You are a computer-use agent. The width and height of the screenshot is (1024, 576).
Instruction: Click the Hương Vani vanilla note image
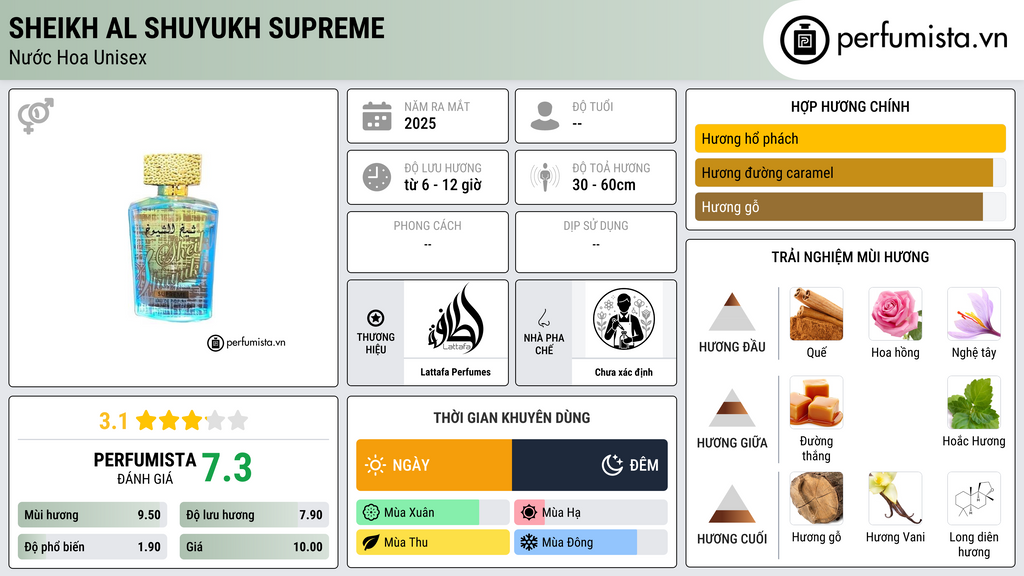(895, 499)
